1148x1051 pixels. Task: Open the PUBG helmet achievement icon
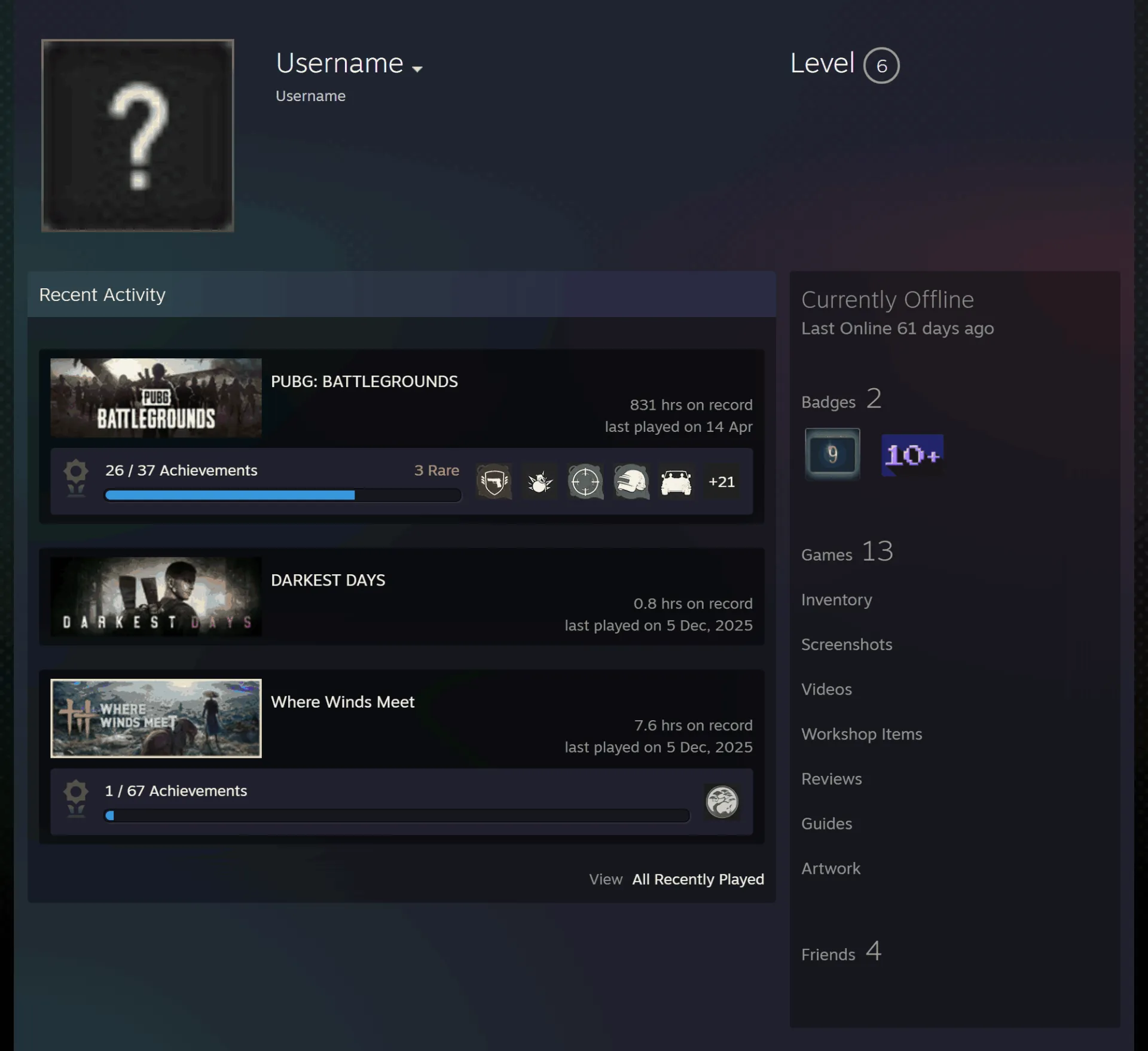coord(631,482)
